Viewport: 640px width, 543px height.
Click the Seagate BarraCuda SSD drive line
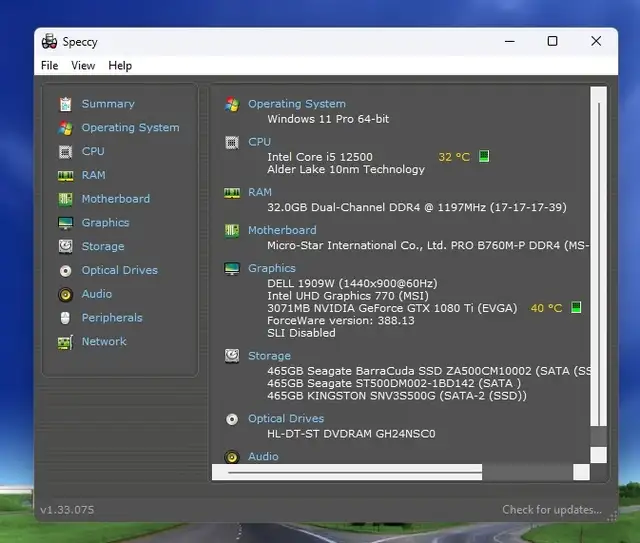428,371
